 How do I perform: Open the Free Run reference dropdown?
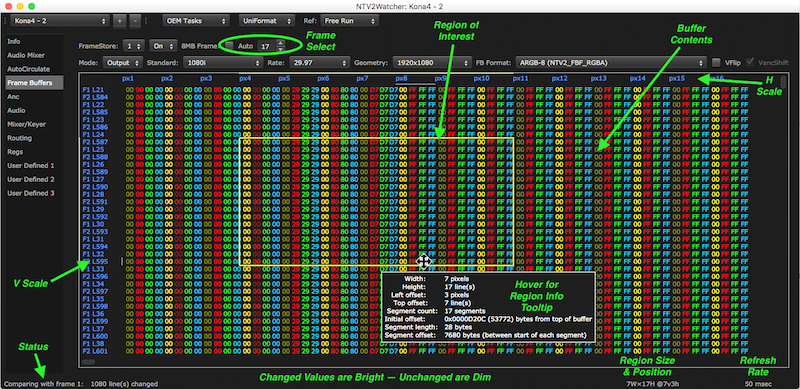(349, 21)
